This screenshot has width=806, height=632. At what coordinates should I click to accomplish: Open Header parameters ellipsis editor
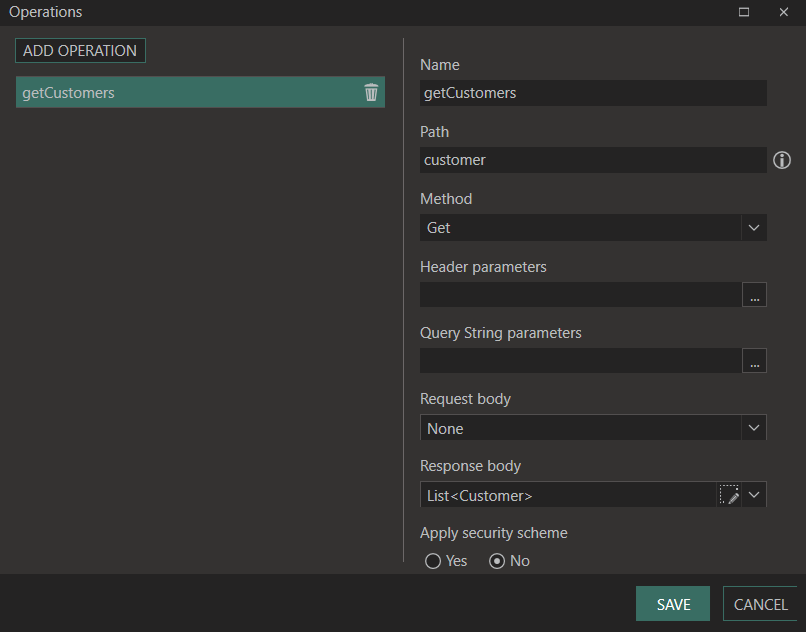coord(754,295)
